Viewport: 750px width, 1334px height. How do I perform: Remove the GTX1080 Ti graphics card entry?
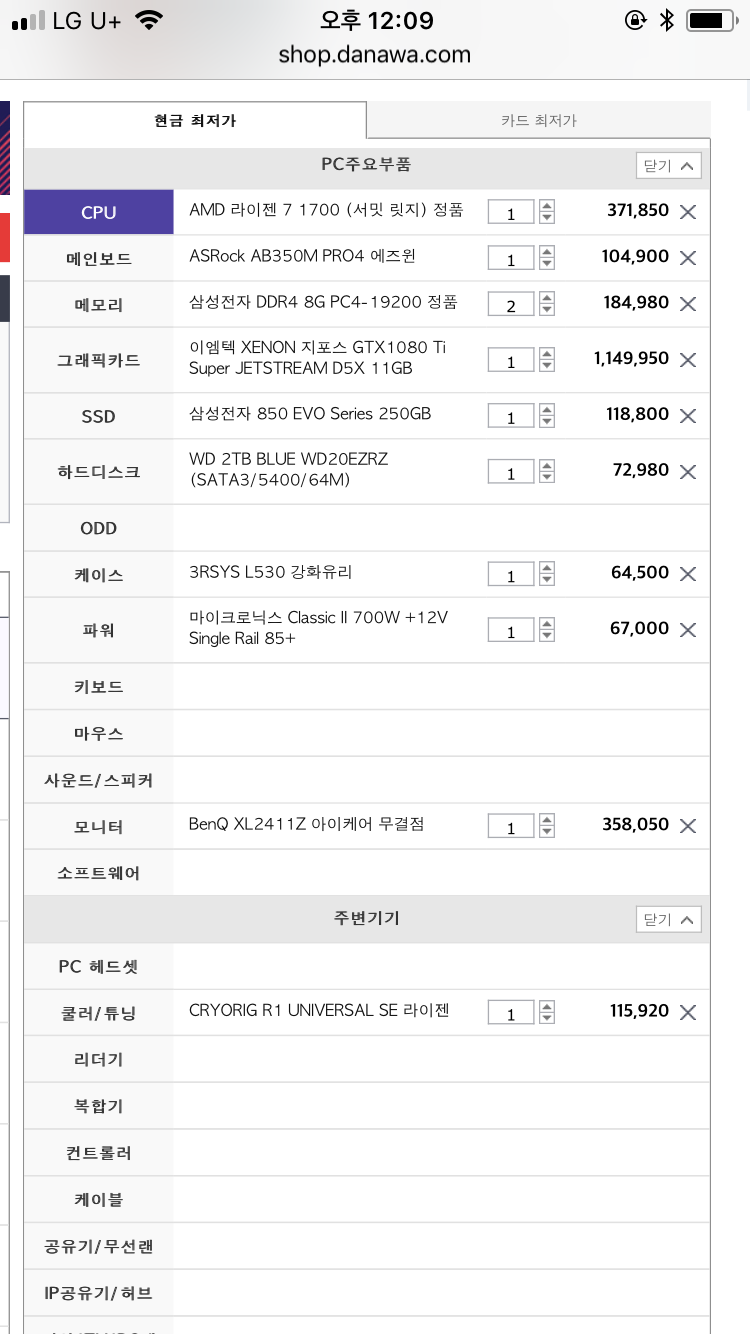click(x=688, y=360)
